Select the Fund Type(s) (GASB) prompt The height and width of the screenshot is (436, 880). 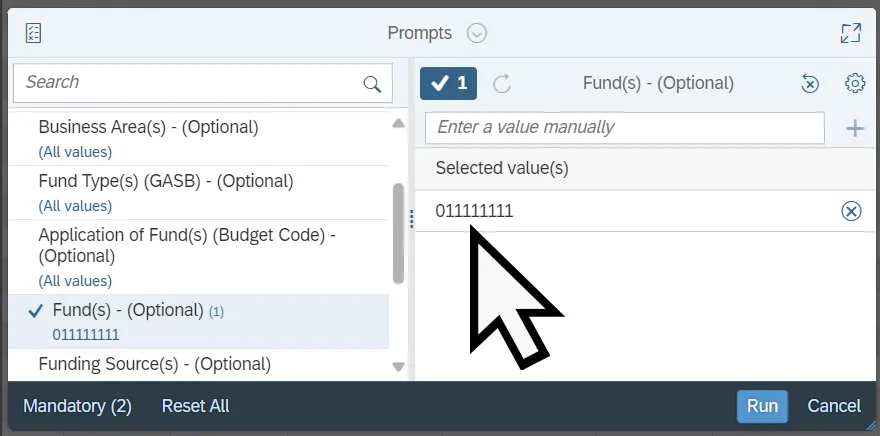(x=165, y=182)
